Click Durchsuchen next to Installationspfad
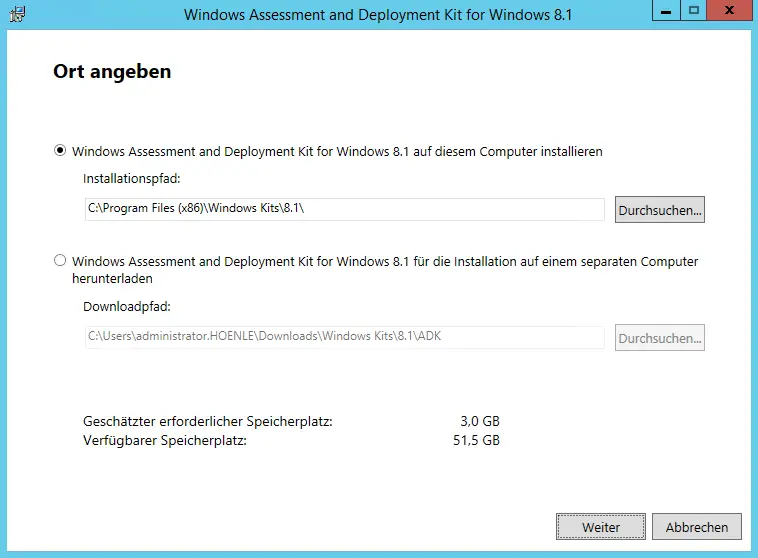This screenshot has width=758, height=558. coord(659,210)
